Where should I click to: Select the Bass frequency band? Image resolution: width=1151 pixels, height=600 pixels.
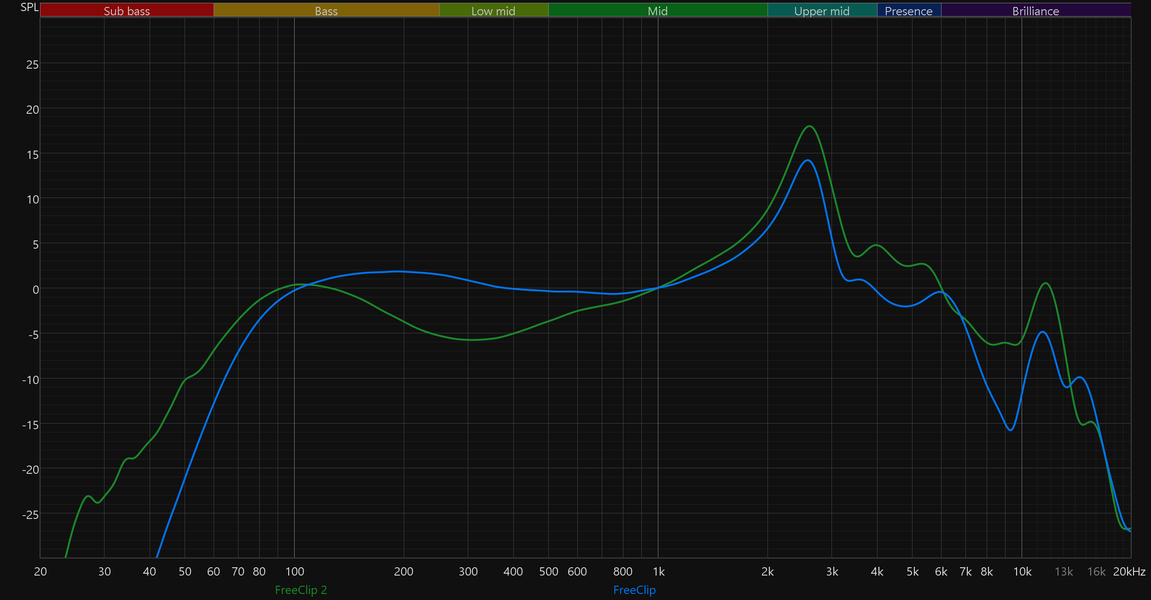327,10
